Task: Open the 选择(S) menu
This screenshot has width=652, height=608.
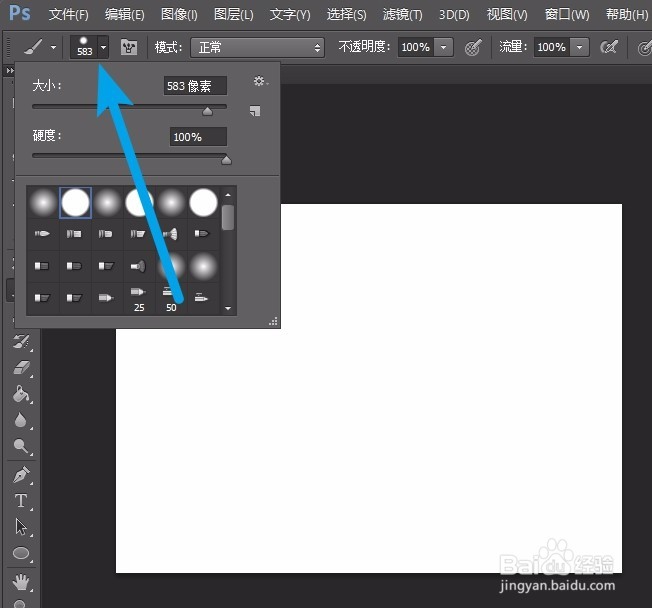Action: point(346,15)
